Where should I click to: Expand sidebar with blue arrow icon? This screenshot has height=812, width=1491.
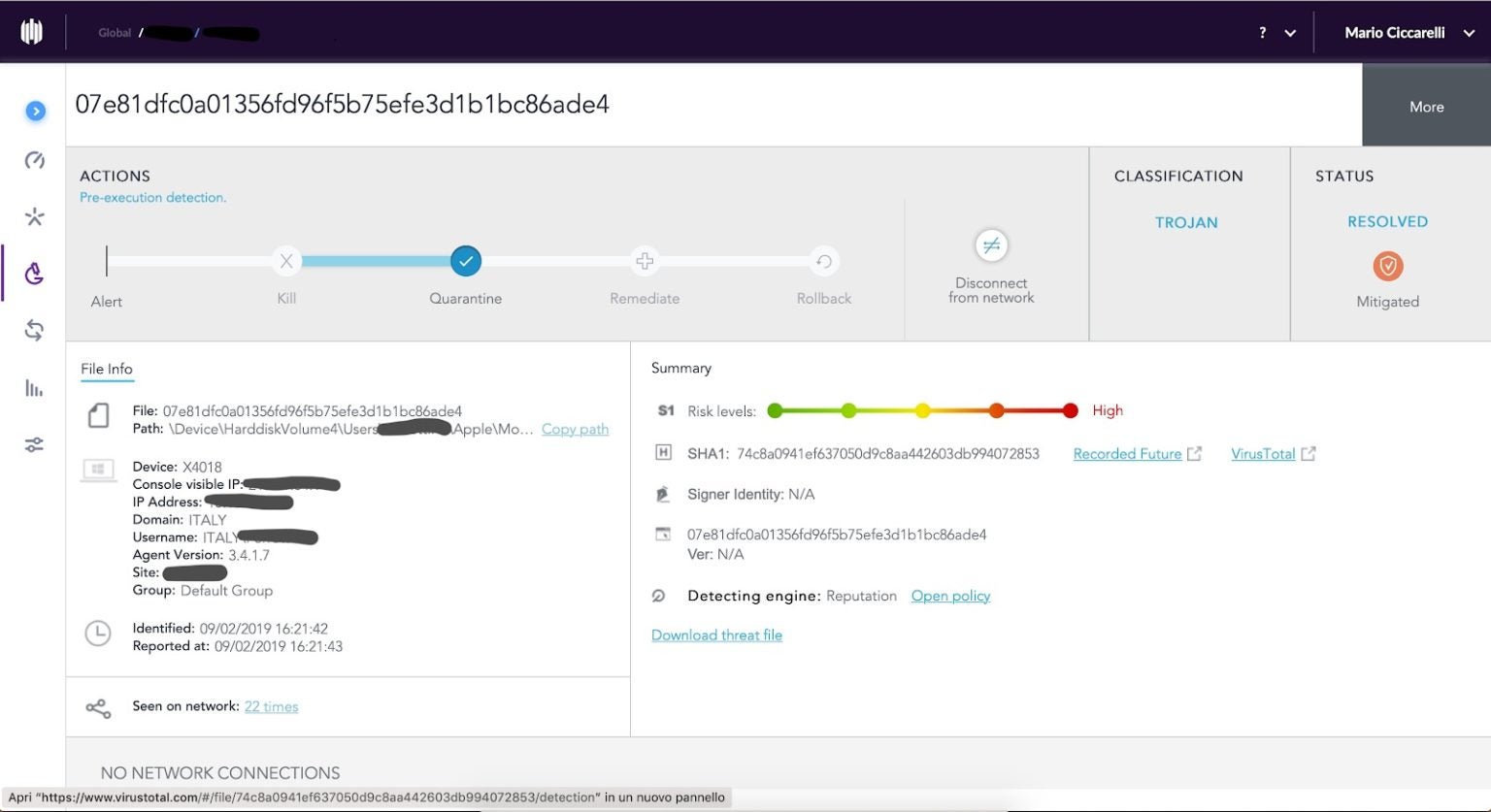35,112
